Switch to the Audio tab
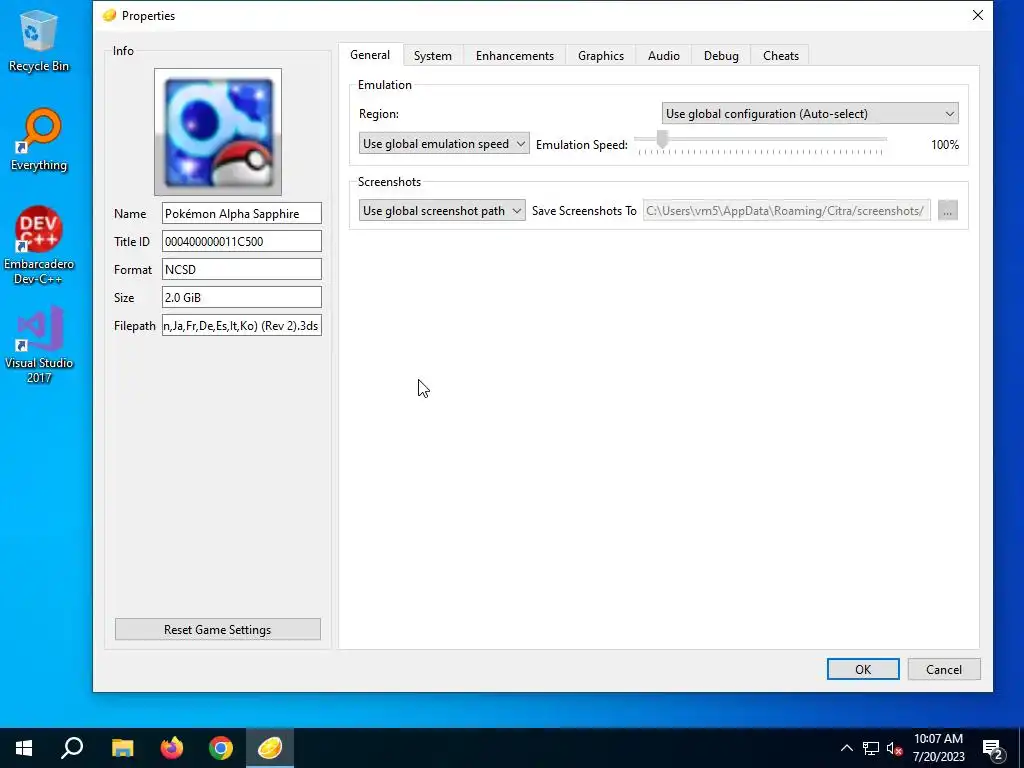Screen dimensions: 1024x768 [x=664, y=56]
